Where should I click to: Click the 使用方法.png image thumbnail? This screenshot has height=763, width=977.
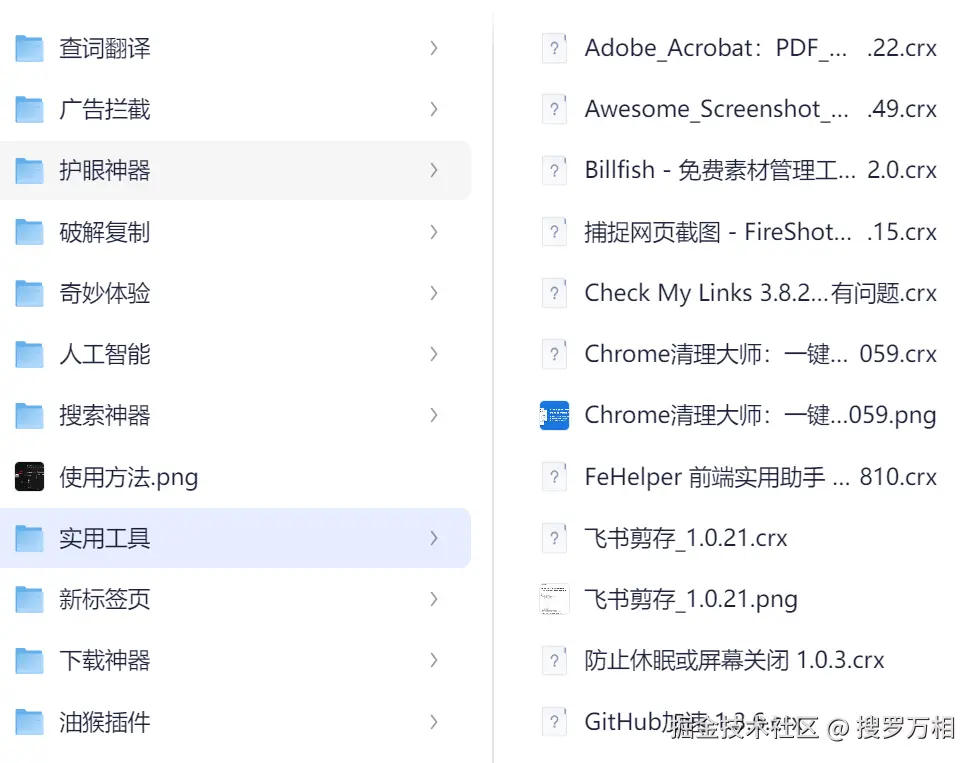tap(30, 477)
